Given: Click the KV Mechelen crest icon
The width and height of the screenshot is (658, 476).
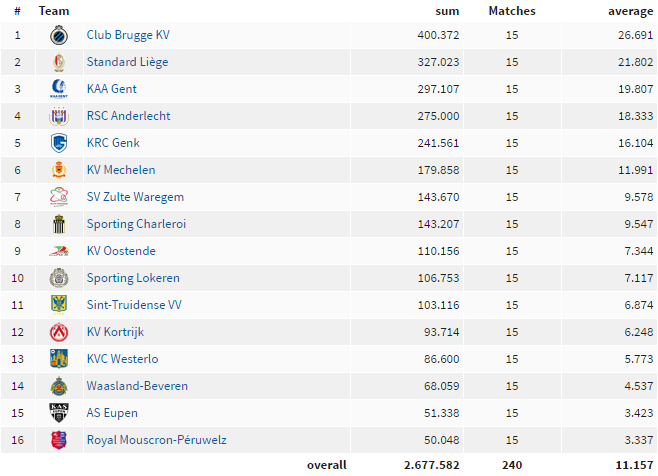Looking at the screenshot, I should tap(59, 170).
